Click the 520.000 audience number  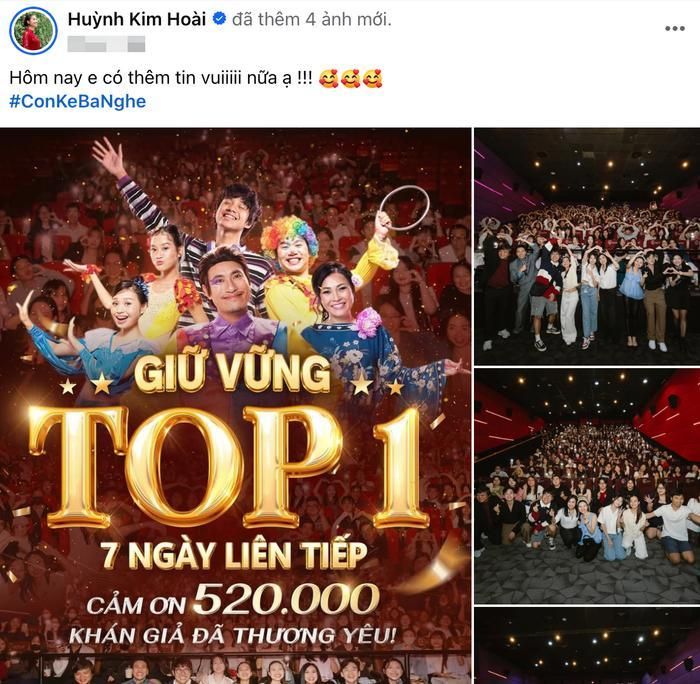(x=286, y=599)
